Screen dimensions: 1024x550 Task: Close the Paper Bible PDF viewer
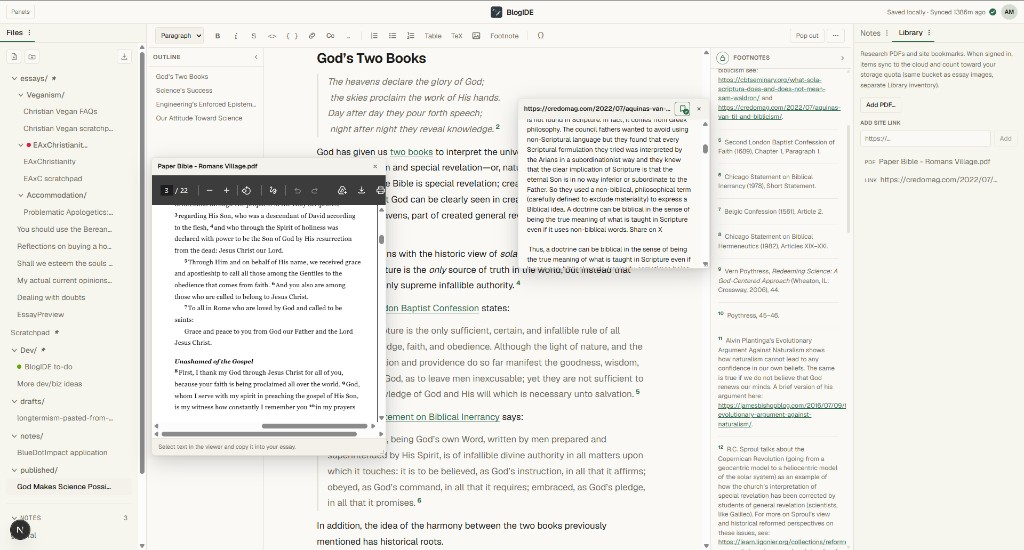(x=375, y=167)
